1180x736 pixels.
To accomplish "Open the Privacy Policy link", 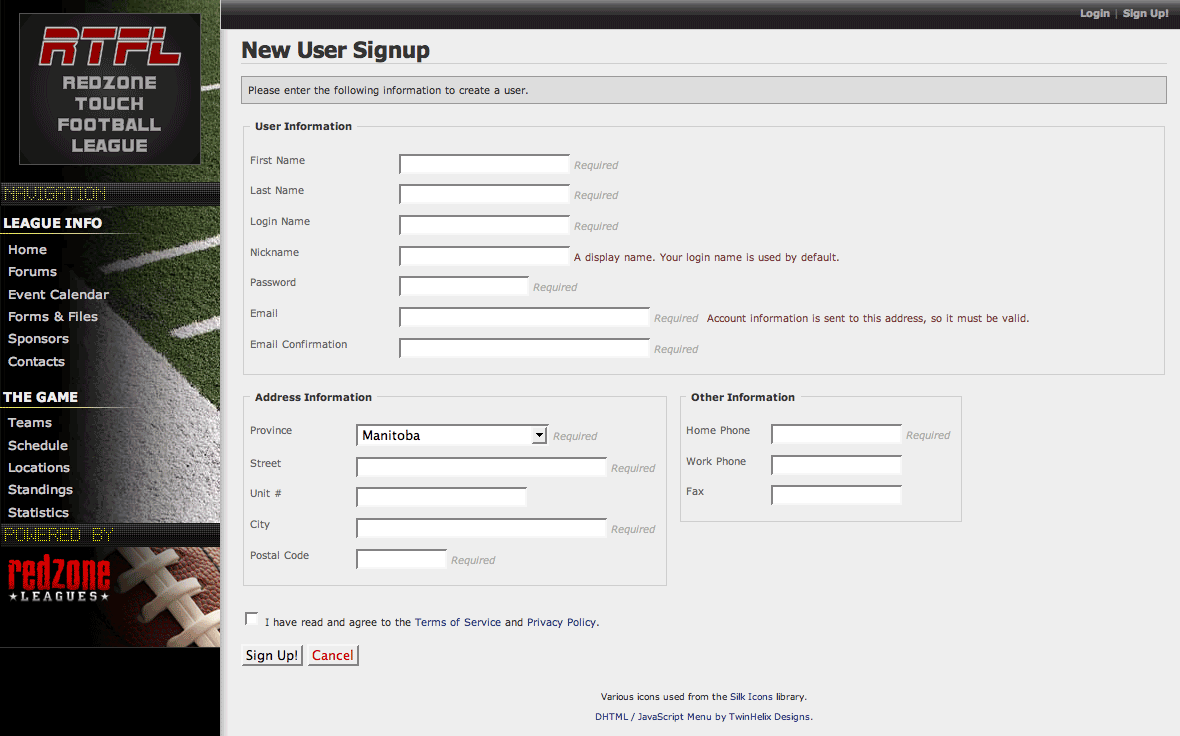I will click(561, 622).
